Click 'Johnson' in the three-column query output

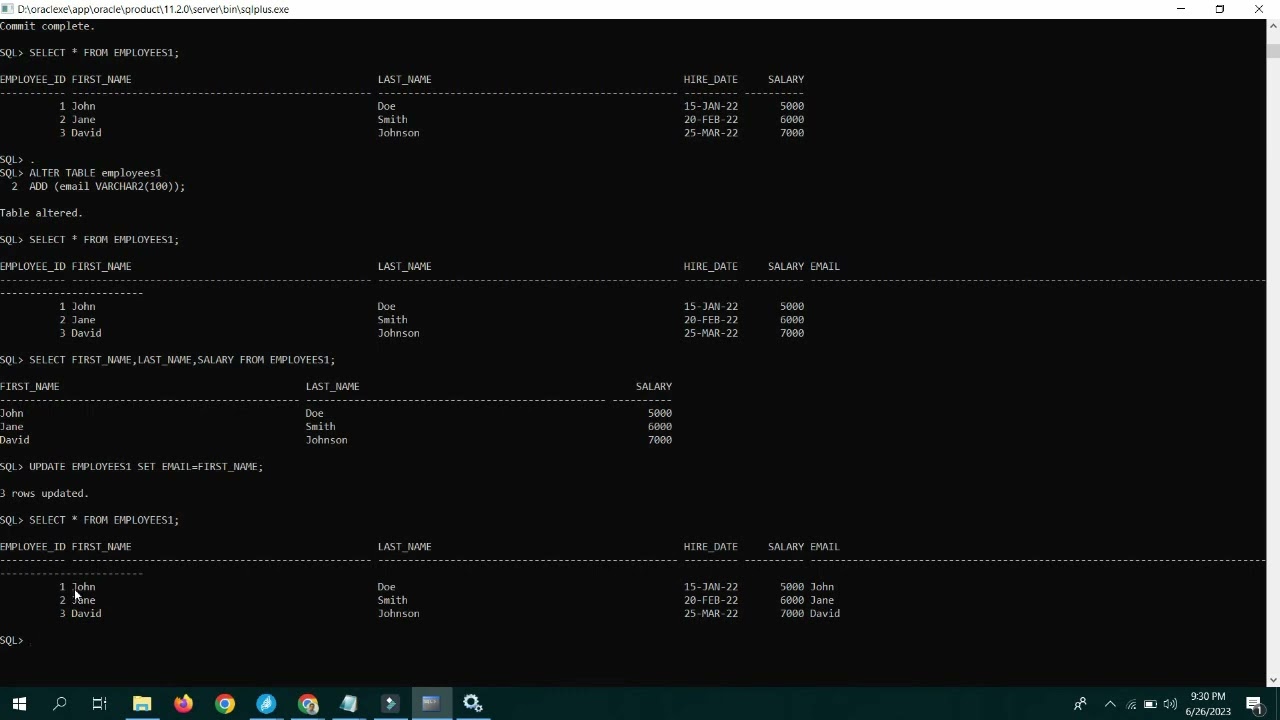coord(327,440)
